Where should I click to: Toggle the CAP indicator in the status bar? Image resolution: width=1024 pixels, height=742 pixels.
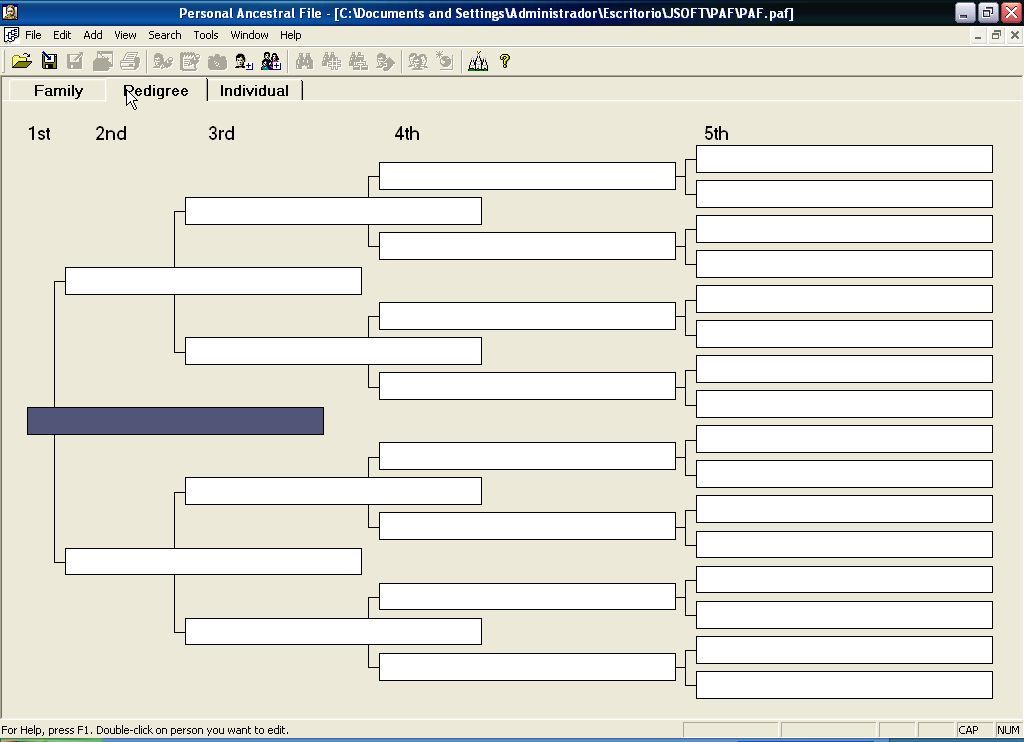(967, 729)
